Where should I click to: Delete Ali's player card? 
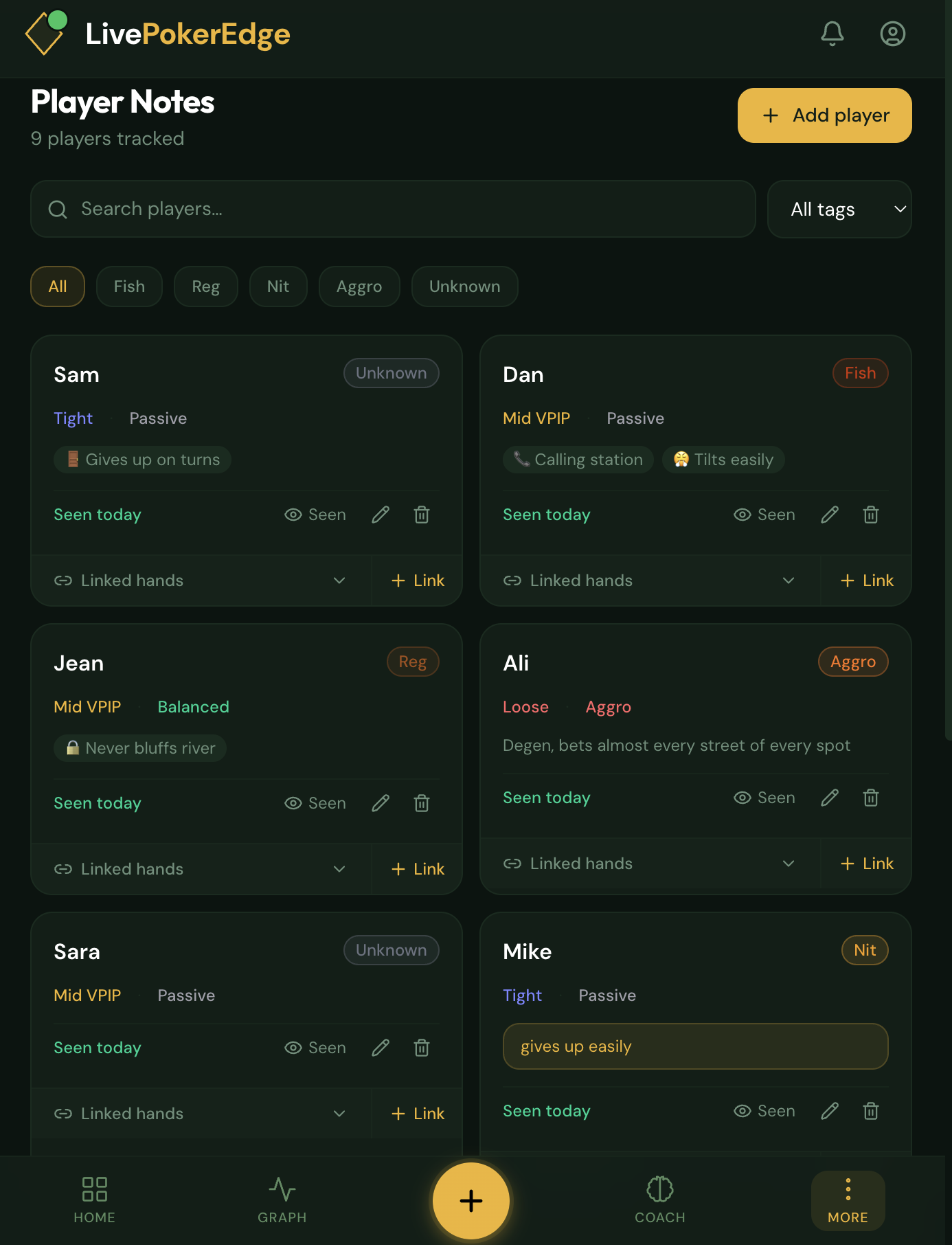point(871,798)
